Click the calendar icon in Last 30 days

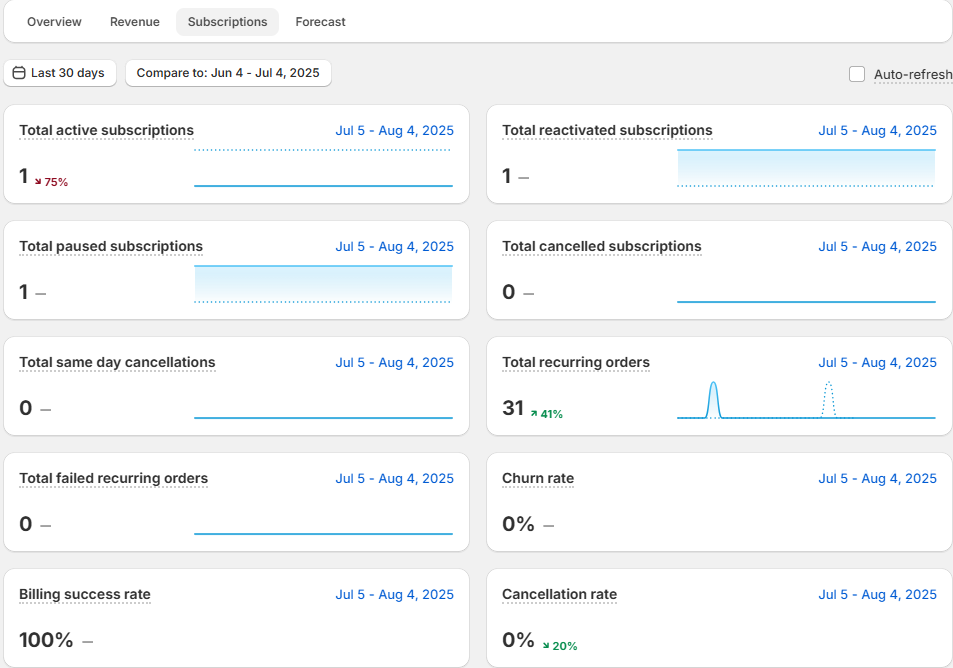19,73
